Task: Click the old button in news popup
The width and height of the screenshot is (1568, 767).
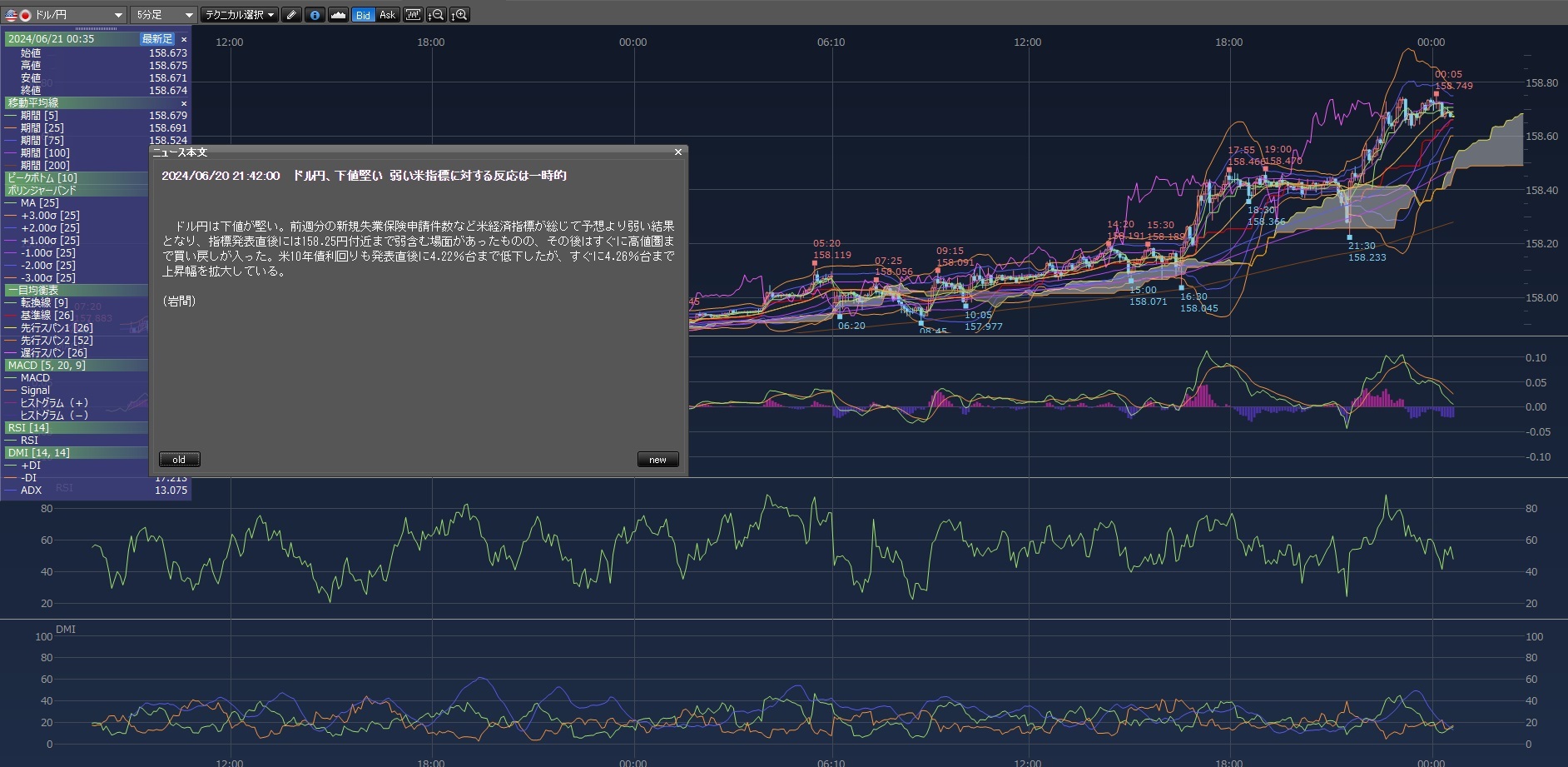Action: tap(179, 460)
